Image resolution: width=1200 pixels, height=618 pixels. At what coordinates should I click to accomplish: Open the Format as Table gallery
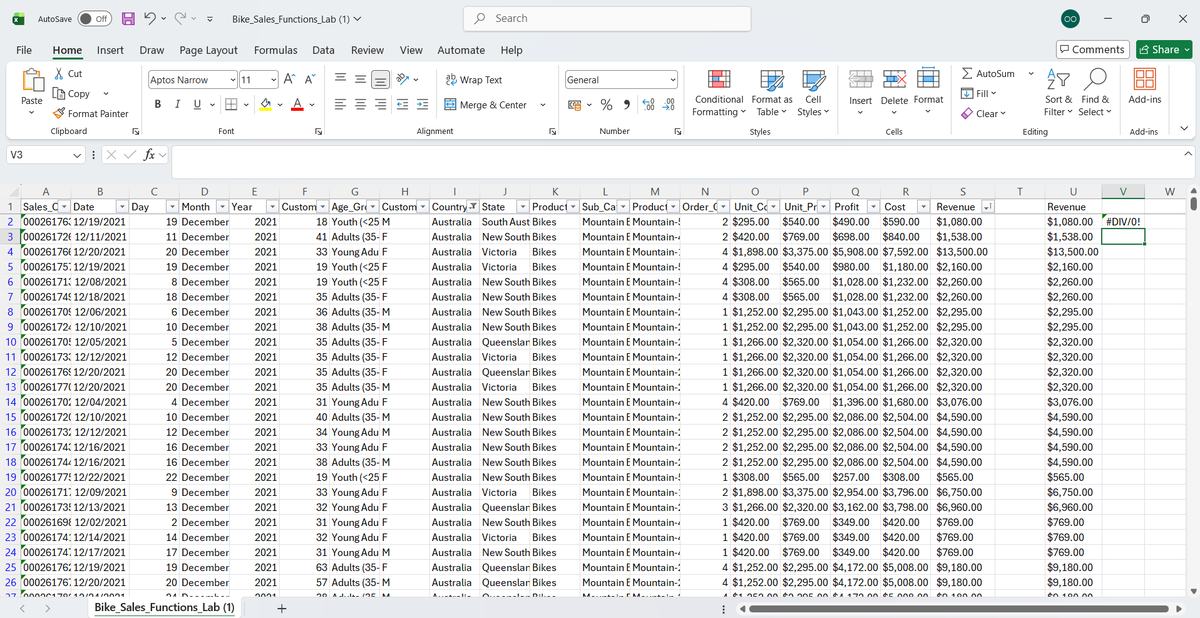[772, 92]
